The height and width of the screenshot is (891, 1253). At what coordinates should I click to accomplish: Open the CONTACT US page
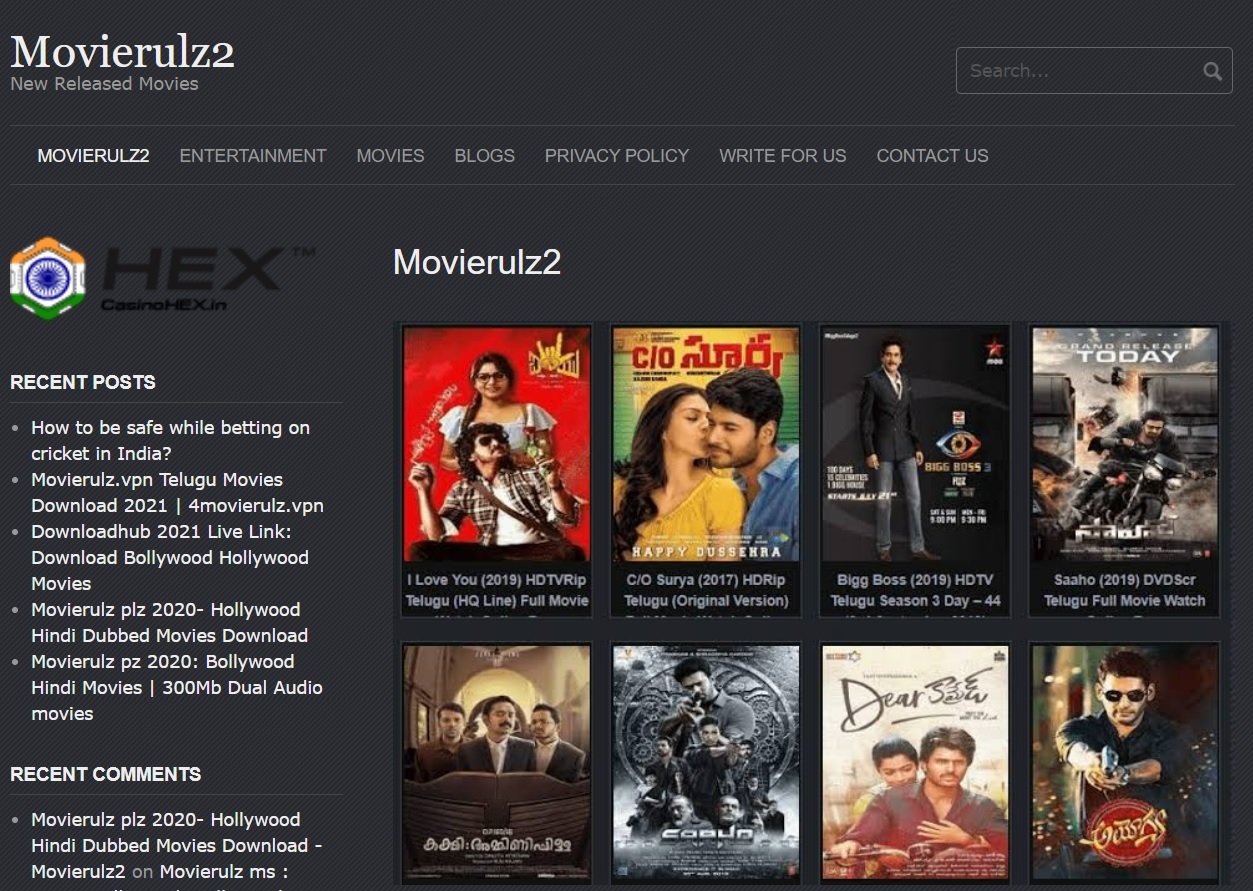pos(932,156)
